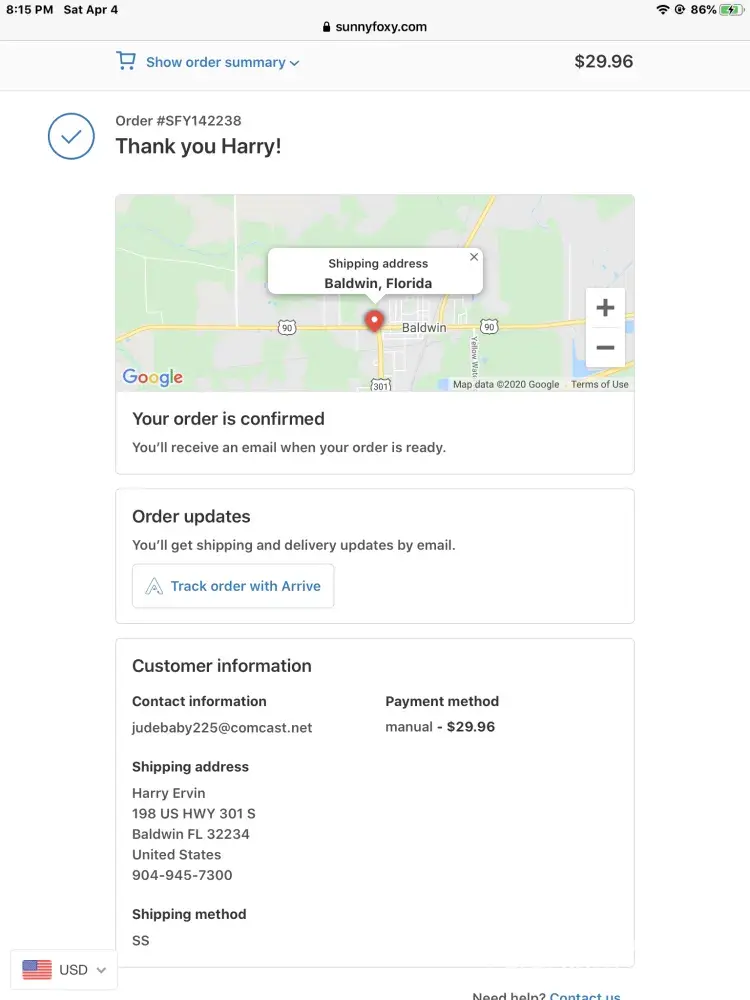The height and width of the screenshot is (1000, 750).
Task: Zoom in on the map
Action: pos(605,308)
